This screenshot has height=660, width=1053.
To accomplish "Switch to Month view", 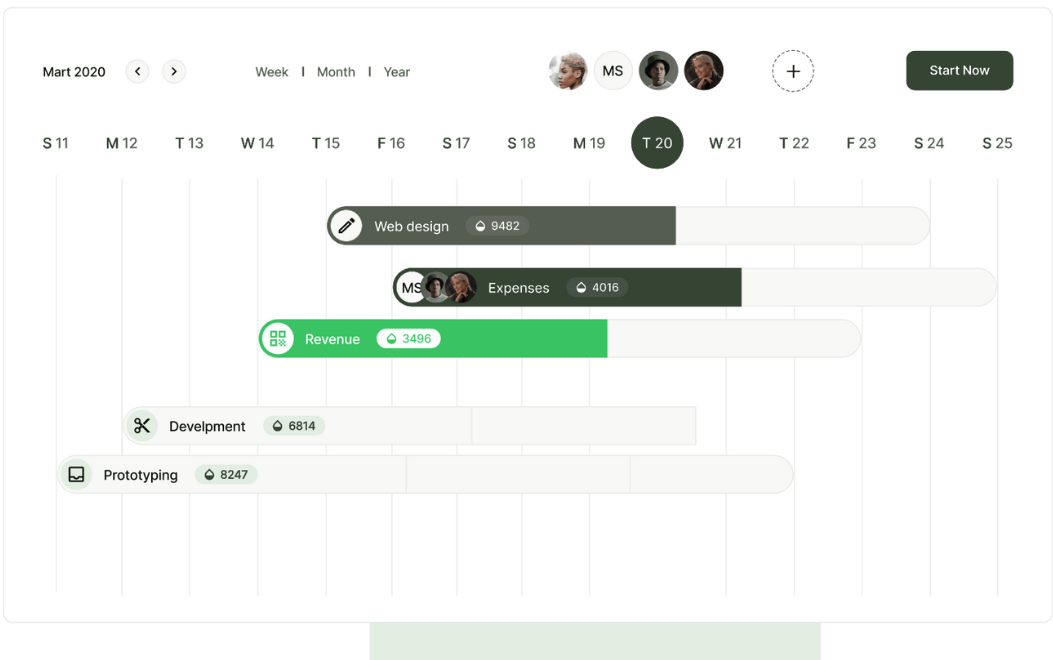I will point(336,72).
